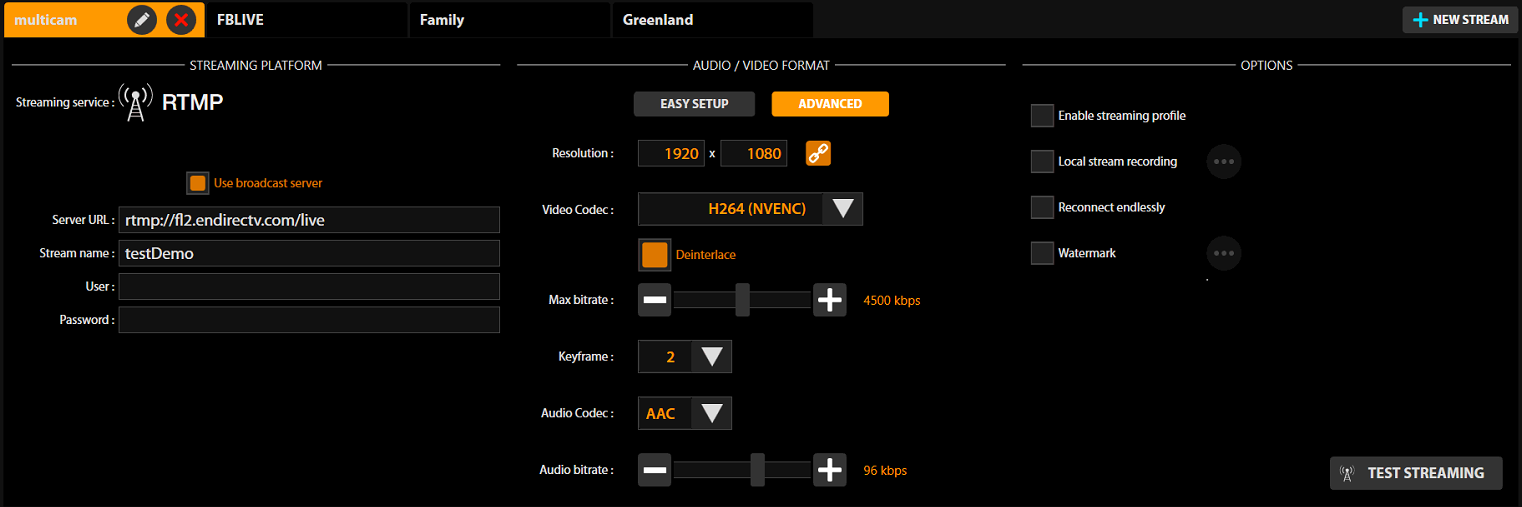Open Watermark settings ellipsis button
Image resolution: width=1522 pixels, height=507 pixels.
(1223, 253)
